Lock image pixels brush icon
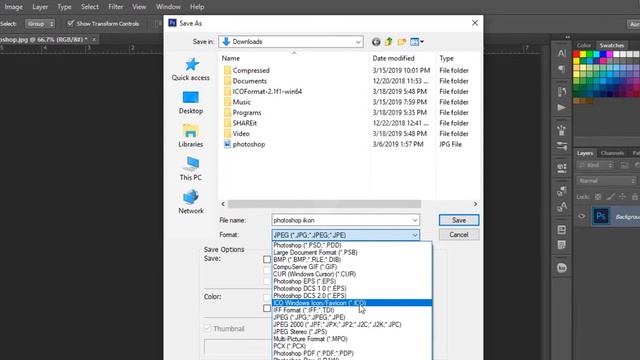Screen dimensions: 640x360 [610, 197]
